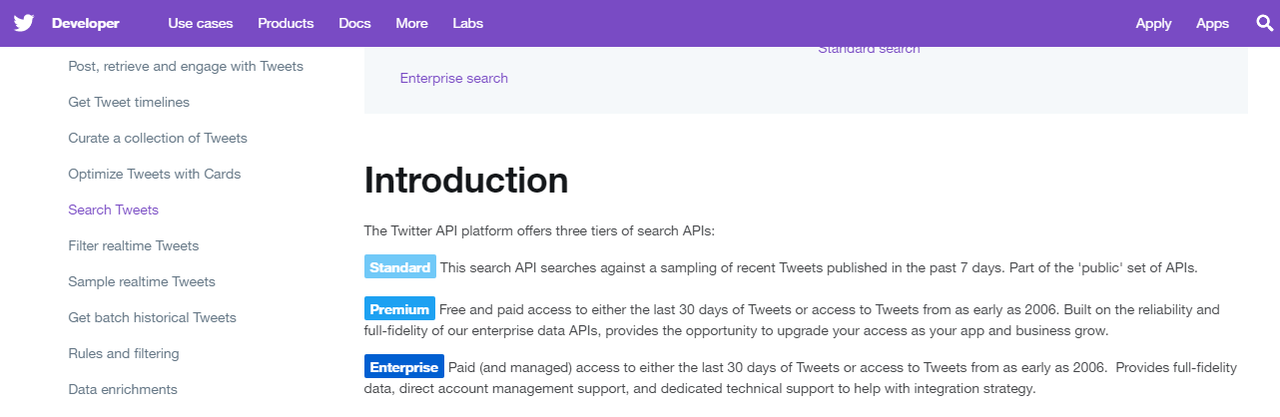
Task: Open the Developer home link
Action: [x=86, y=23]
